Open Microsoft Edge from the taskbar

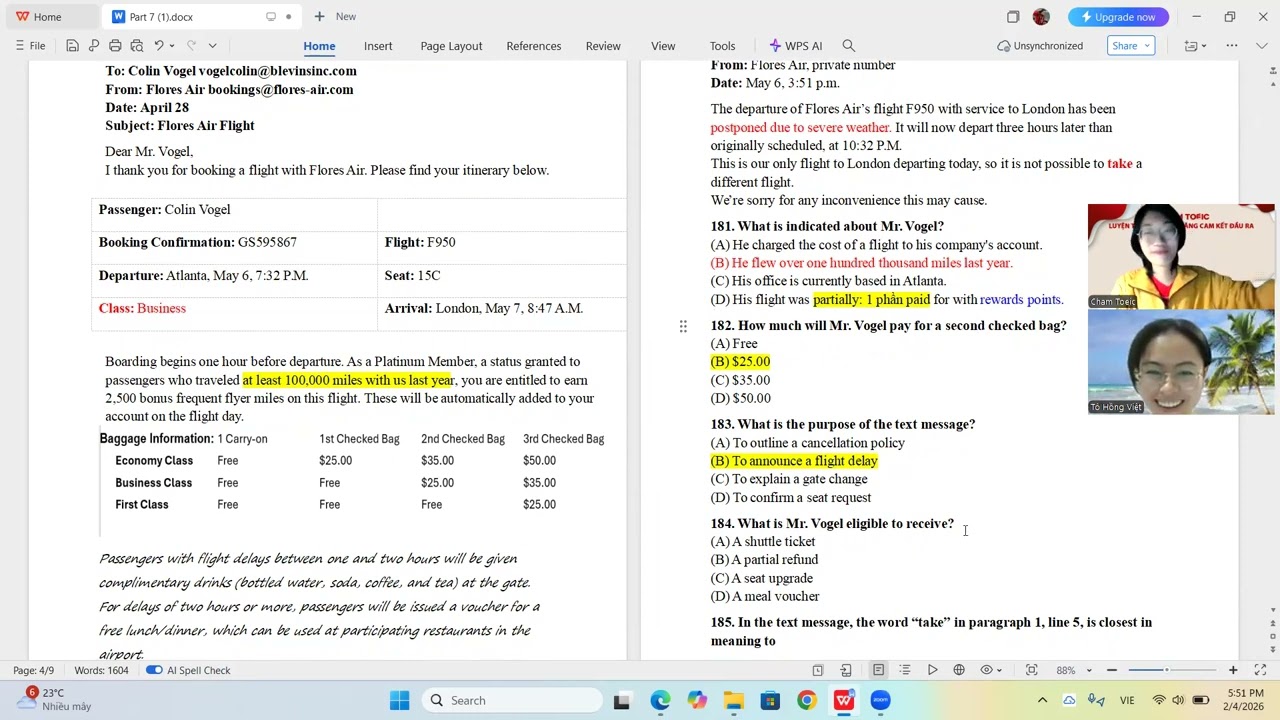(x=660, y=700)
